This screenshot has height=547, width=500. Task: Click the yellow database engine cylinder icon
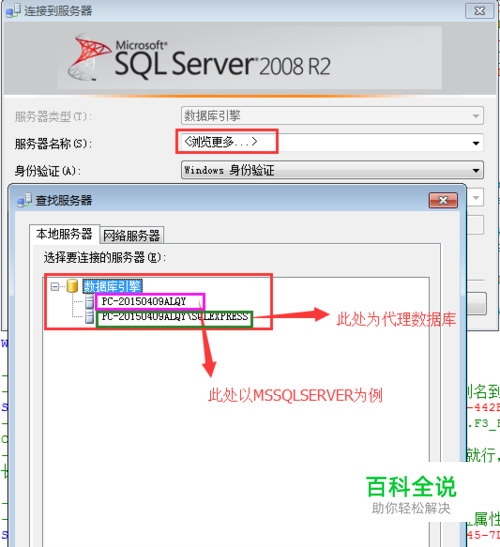click(72, 286)
